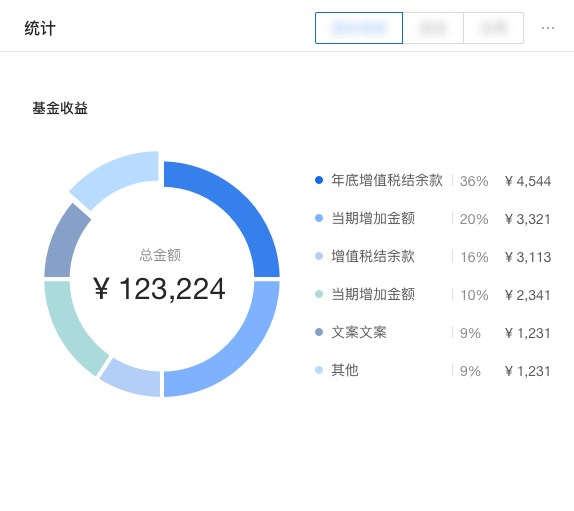Switch to the middle segmented tab
The height and width of the screenshot is (511, 574).
click(x=433, y=28)
